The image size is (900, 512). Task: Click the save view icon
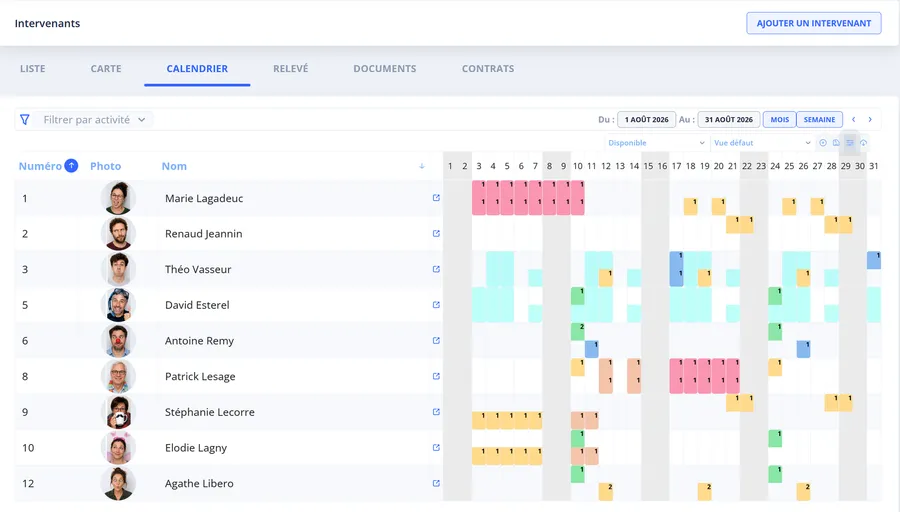[836, 143]
